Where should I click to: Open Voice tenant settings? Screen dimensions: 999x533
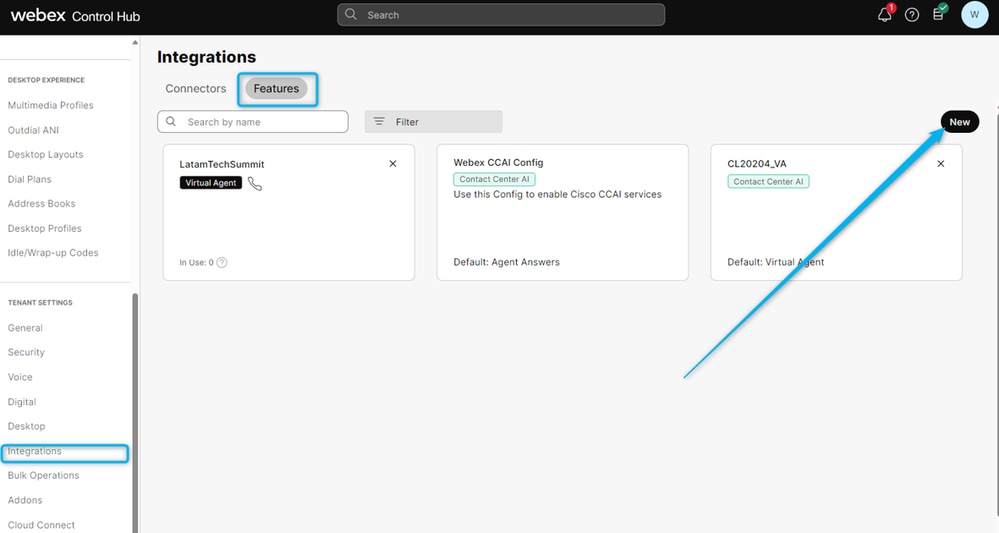[20, 377]
